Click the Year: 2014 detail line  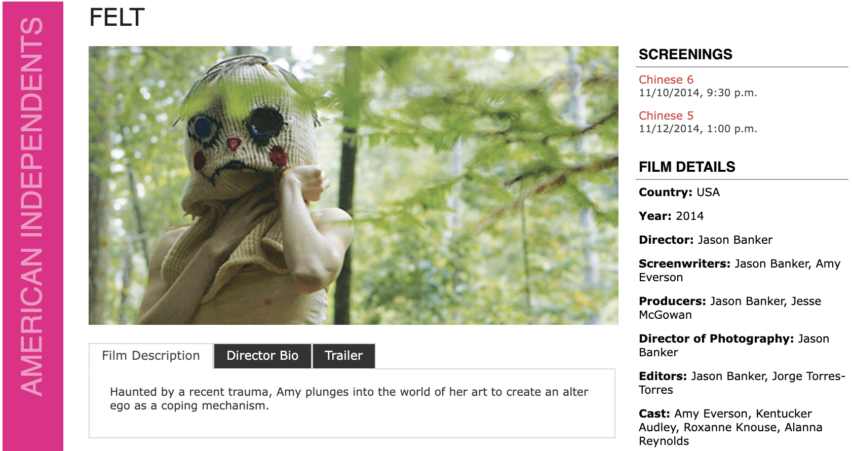tap(671, 216)
